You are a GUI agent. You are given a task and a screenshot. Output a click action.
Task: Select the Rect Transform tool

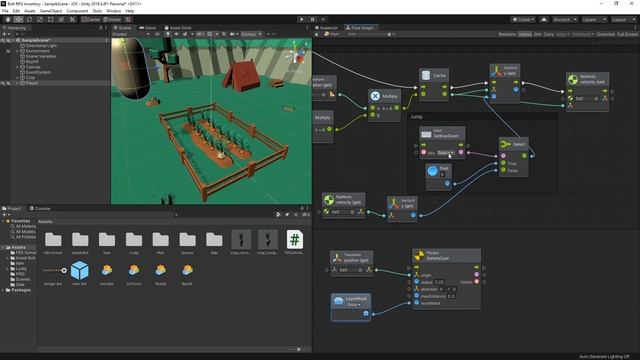51,19
